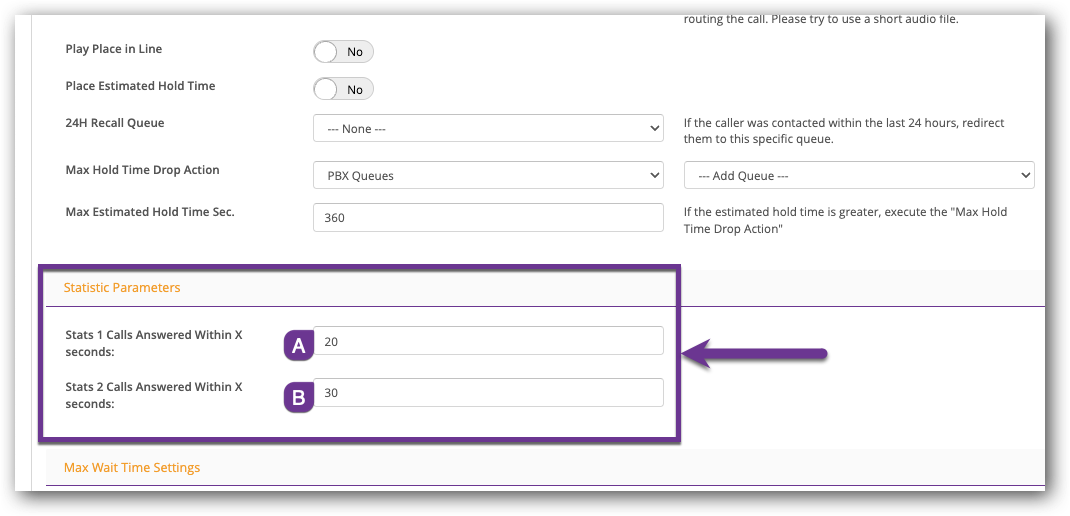The height and width of the screenshot is (516, 1070).
Task: Click the purple A marker badge
Action: [x=298, y=346]
